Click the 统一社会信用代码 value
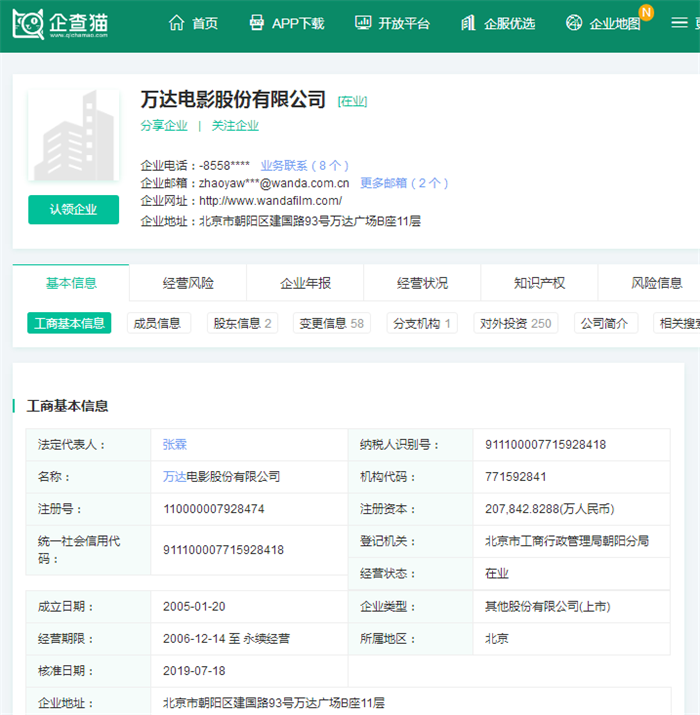The width and height of the screenshot is (700, 715). click(223, 550)
